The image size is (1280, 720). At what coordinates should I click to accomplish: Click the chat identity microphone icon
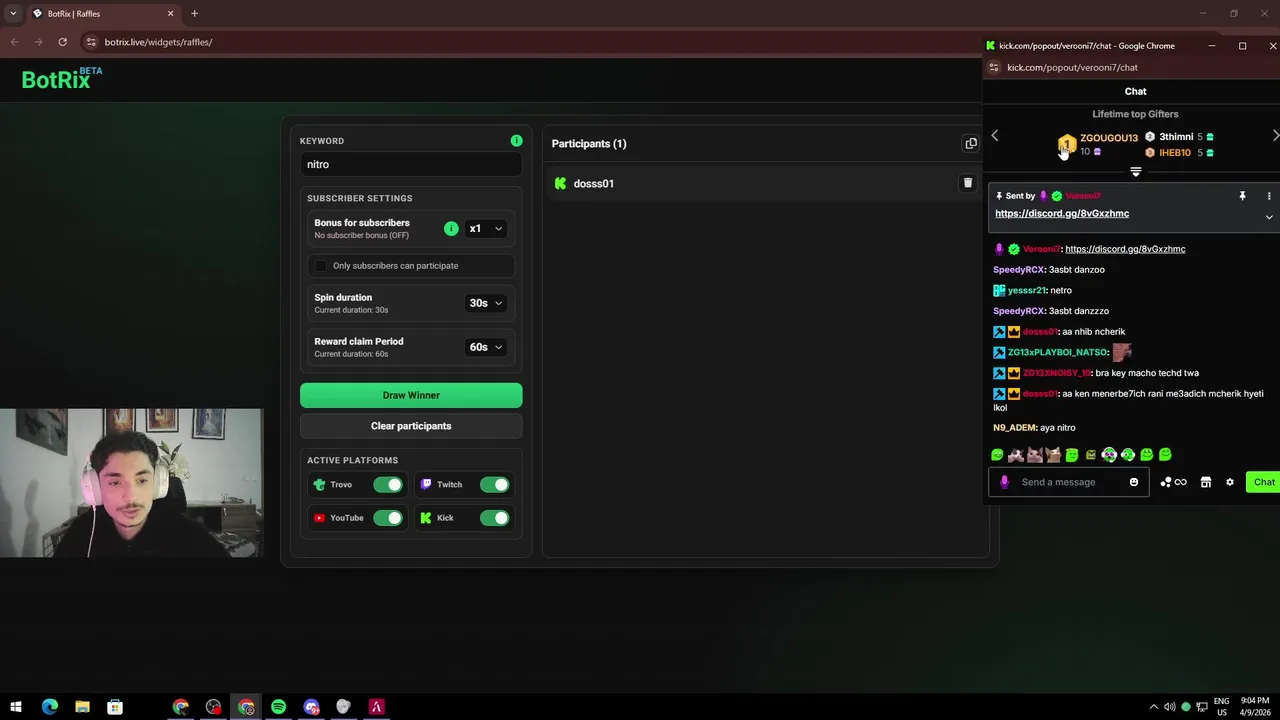click(1004, 483)
